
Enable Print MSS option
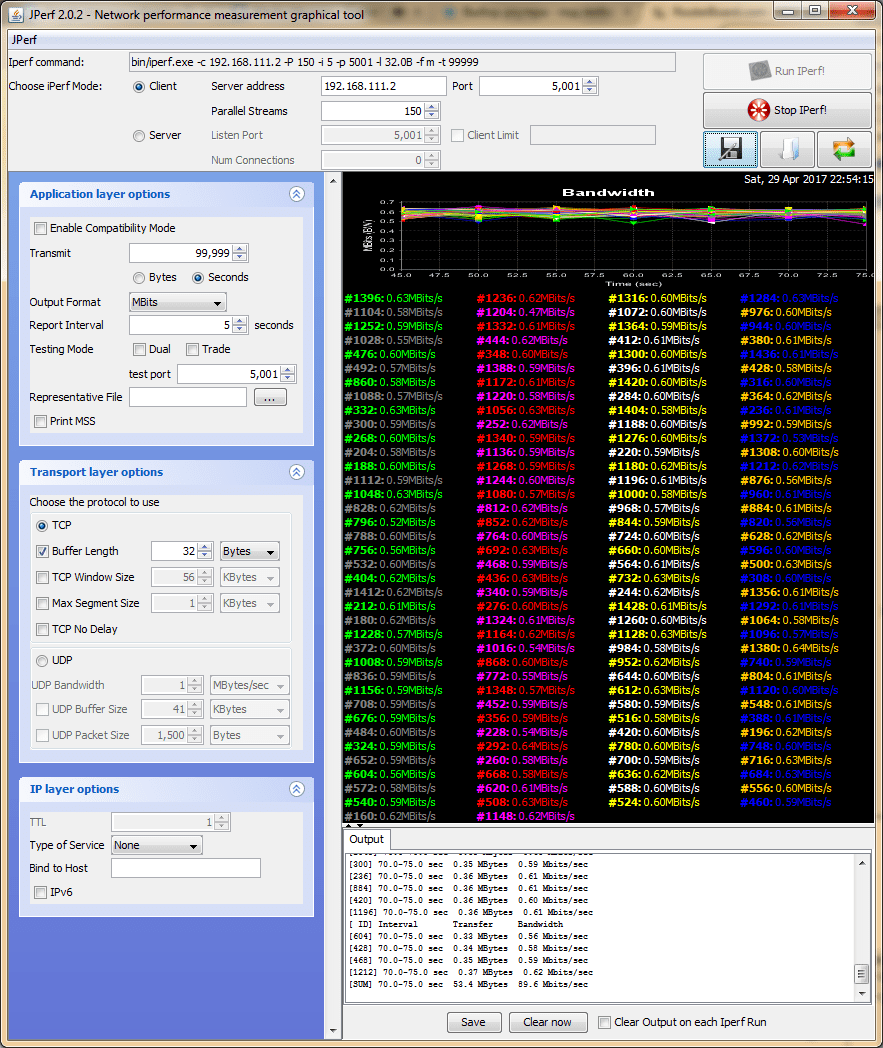click(40, 420)
